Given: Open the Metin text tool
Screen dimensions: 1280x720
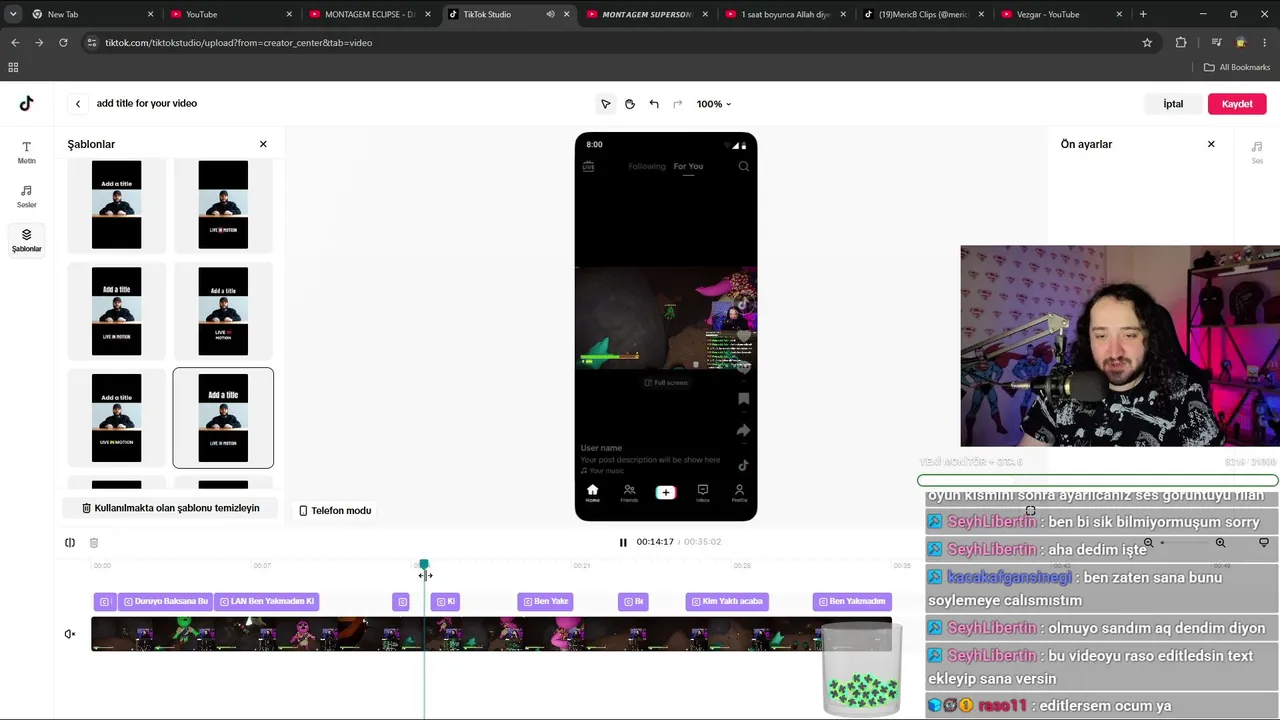Looking at the screenshot, I should coord(26,152).
